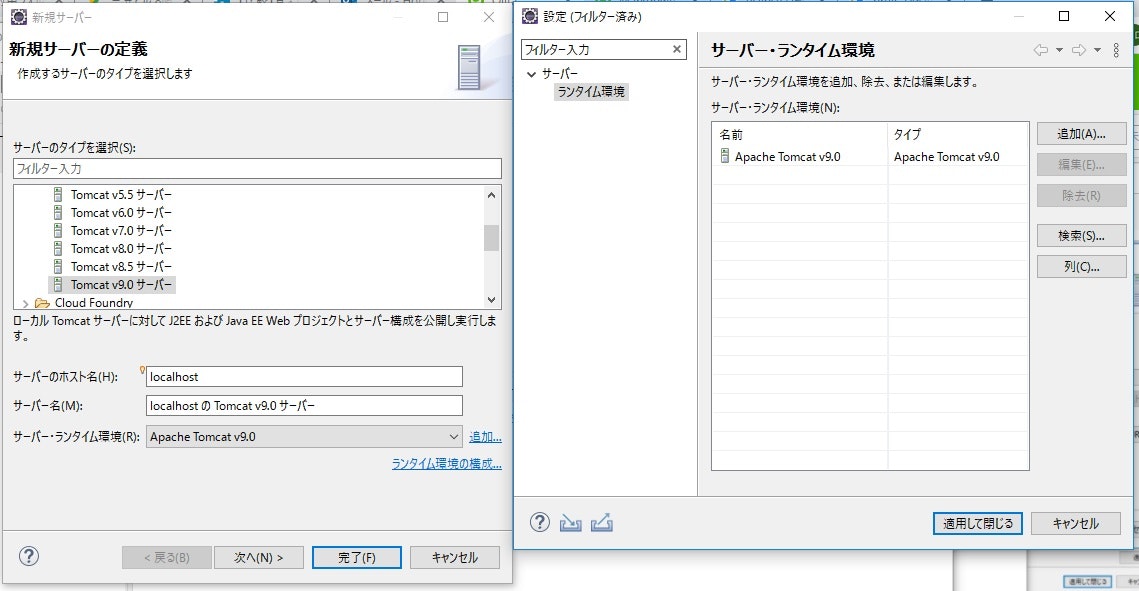This screenshot has width=1139, height=591.
Task: Click the server type filter field
Action: coord(257,168)
